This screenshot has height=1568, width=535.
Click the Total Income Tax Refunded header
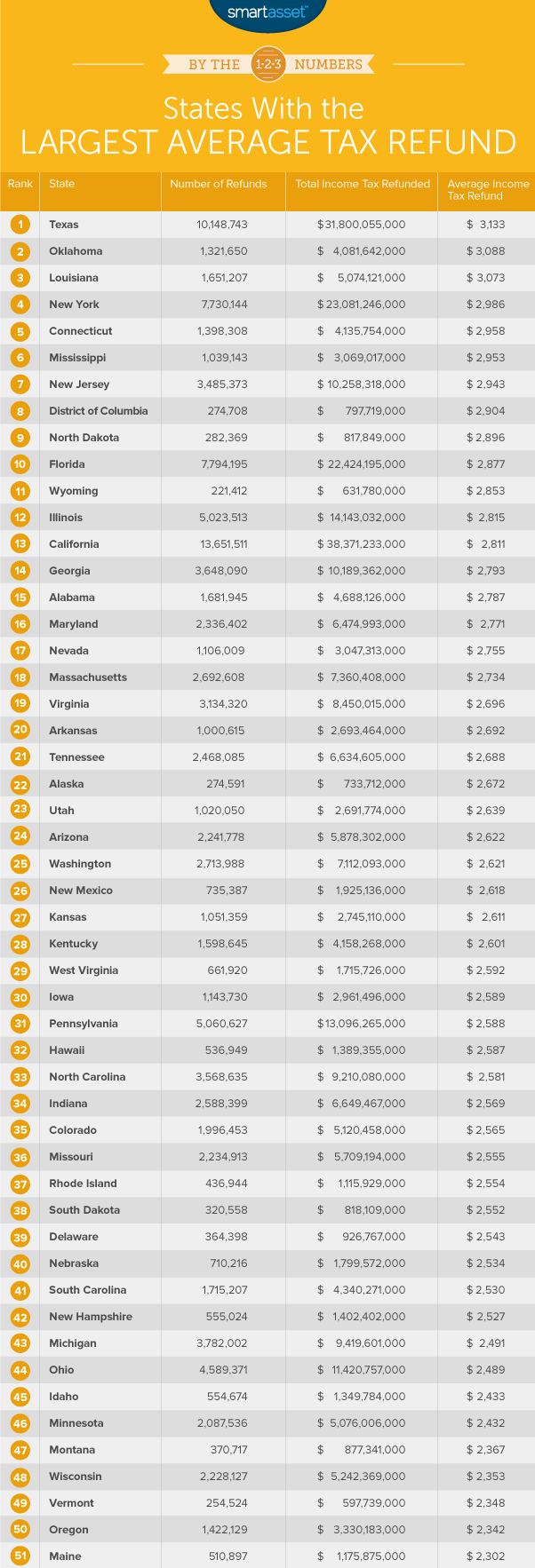363,185
